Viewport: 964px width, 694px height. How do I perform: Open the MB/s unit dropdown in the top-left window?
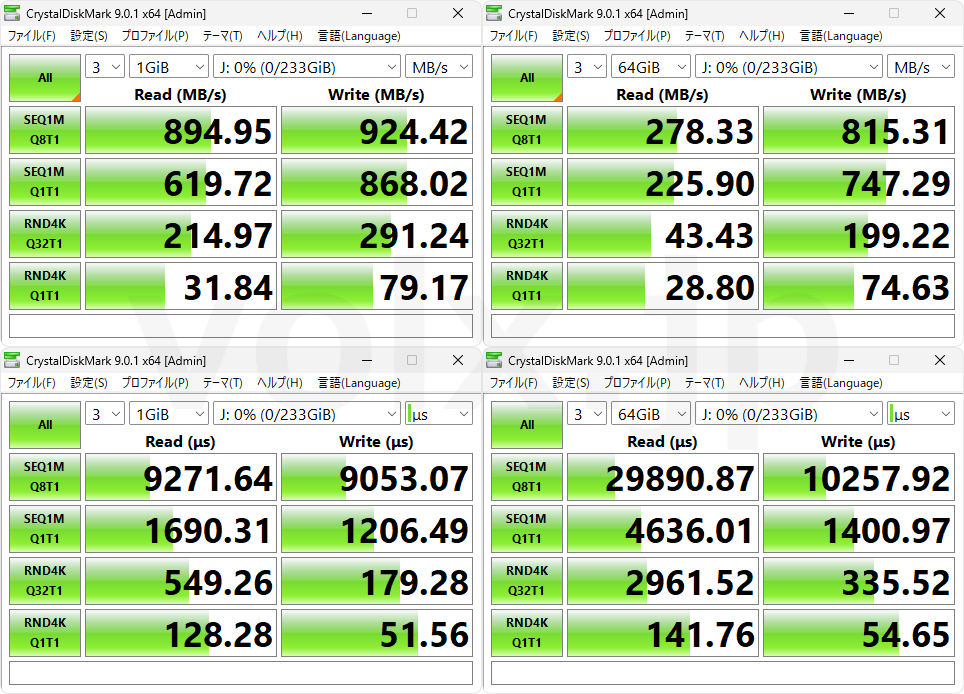coord(439,67)
